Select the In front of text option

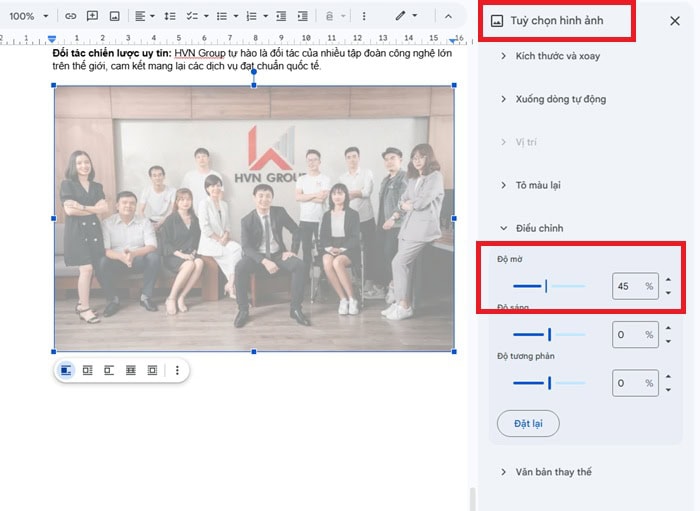[152, 370]
